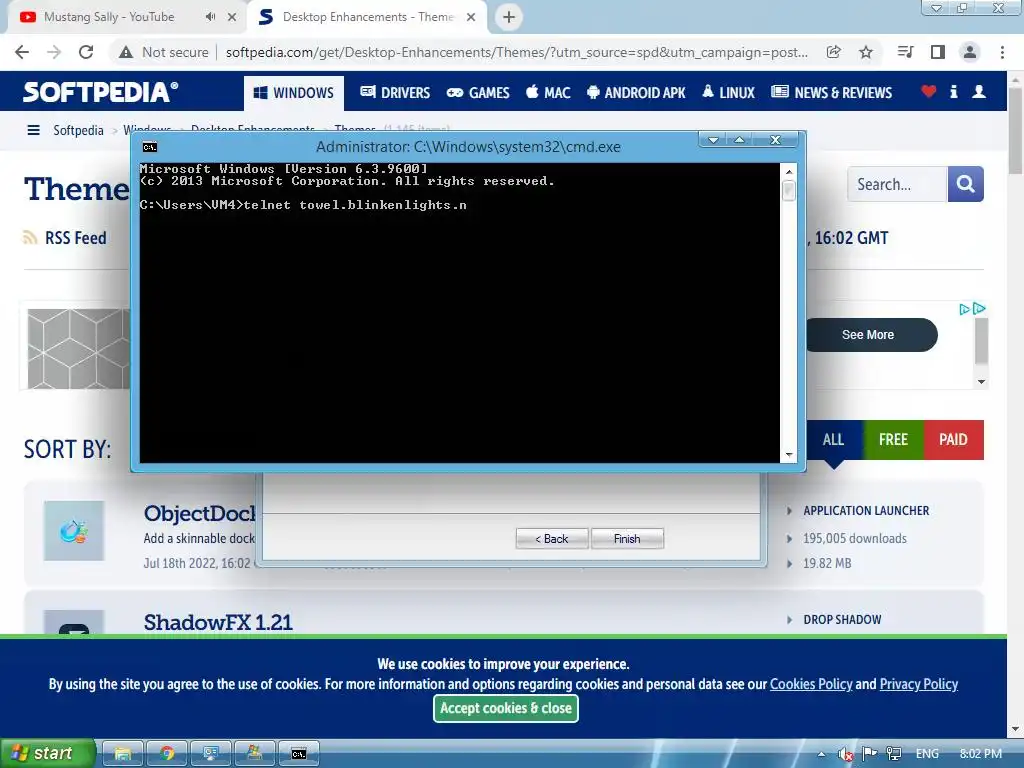This screenshot has width=1024, height=768.
Task: Open the RSS Feed link
Action: (65, 238)
